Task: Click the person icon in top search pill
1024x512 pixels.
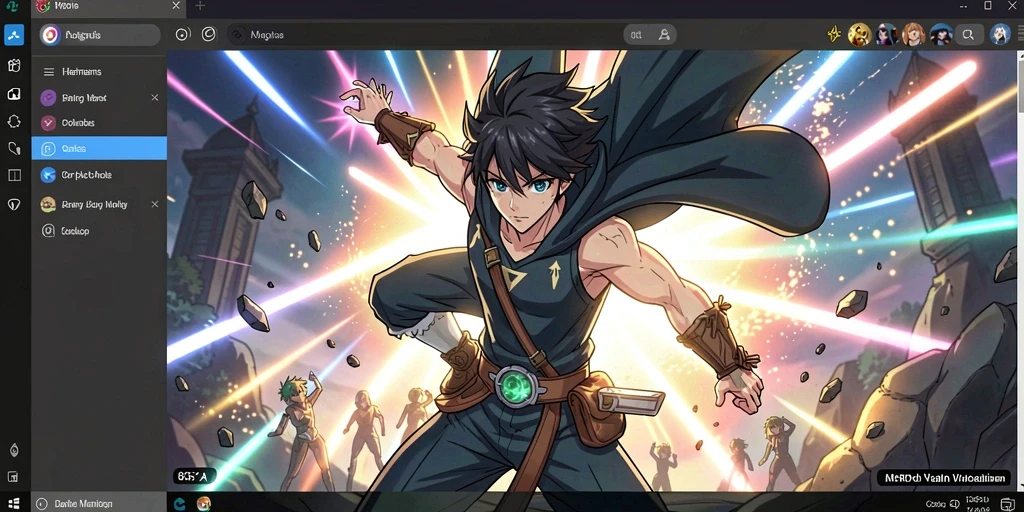Action: pyautogui.click(x=664, y=35)
